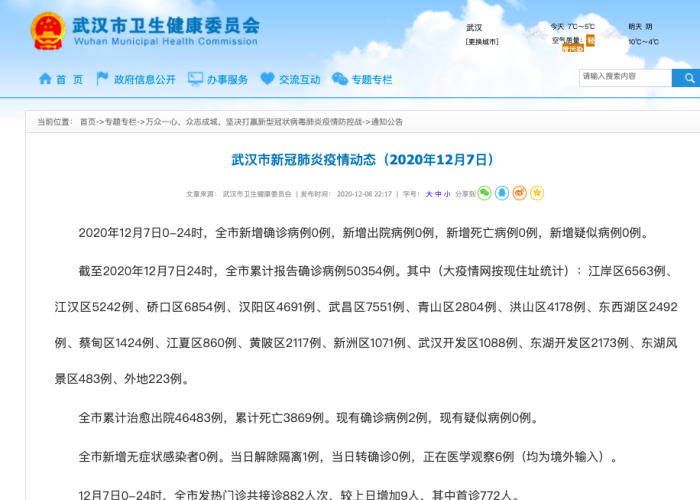Image resolution: width=700 pixels, height=500 pixels.
Task: Click the 专题专栏 breadcrumb link
Action: click(121, 122)
